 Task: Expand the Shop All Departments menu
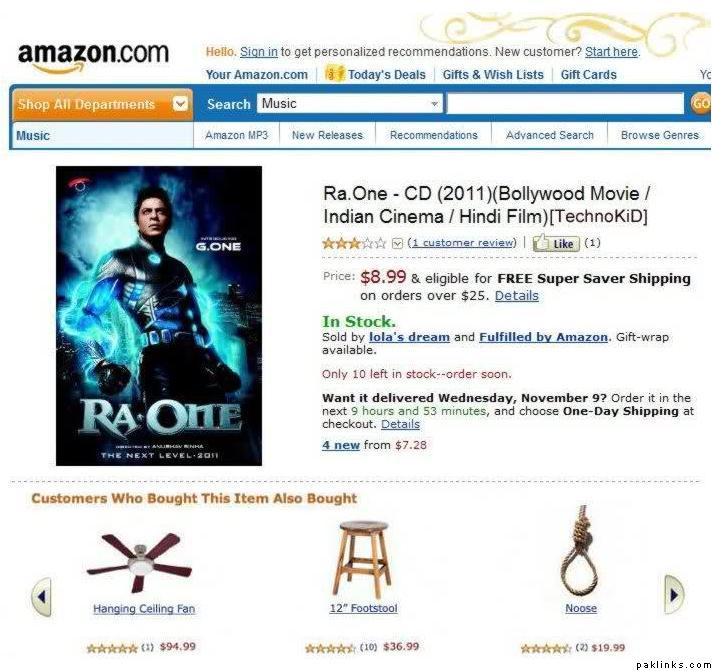(x=103, y=104)
